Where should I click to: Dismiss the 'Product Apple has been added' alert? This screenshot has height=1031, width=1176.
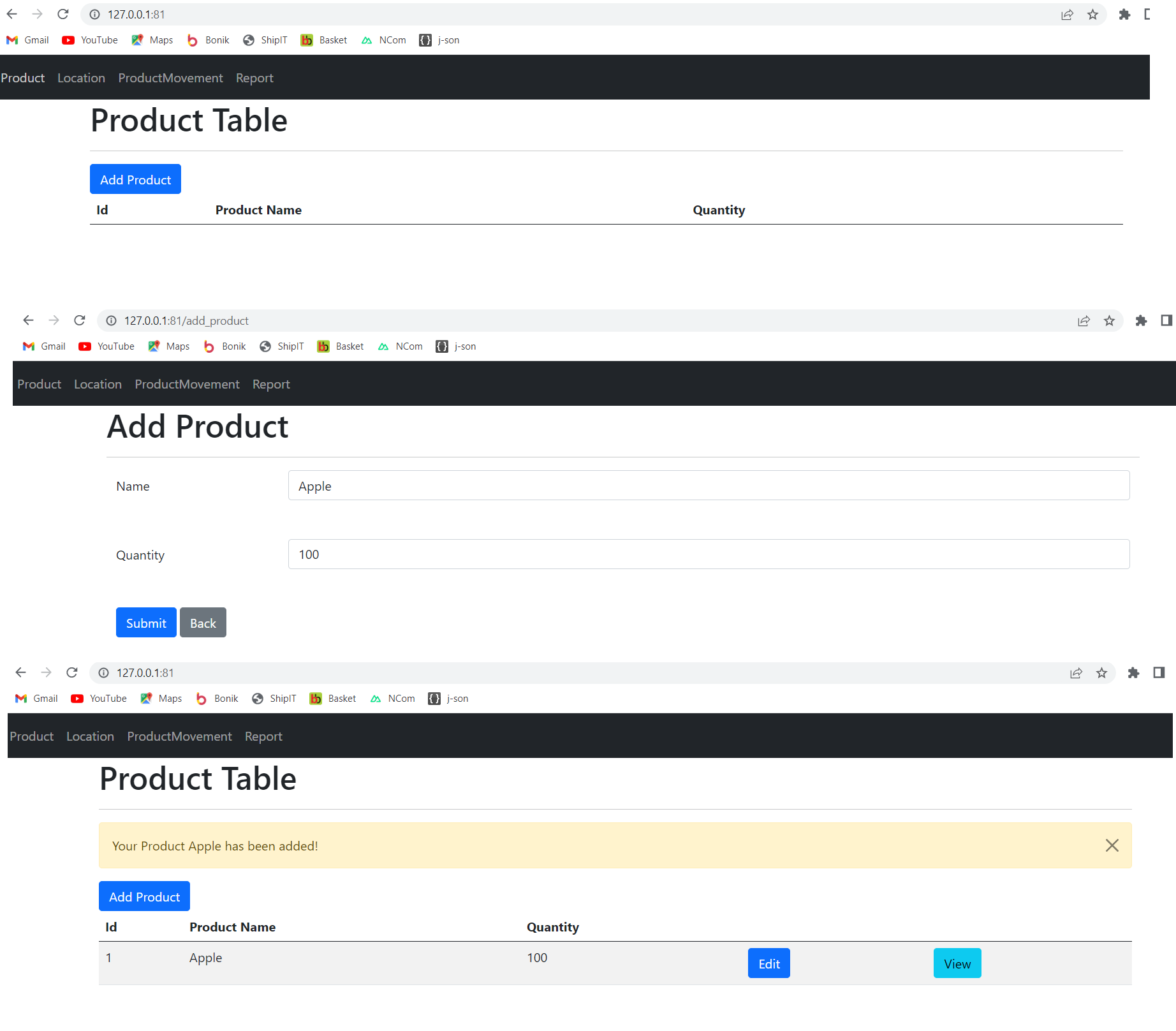pos(1112,845)
